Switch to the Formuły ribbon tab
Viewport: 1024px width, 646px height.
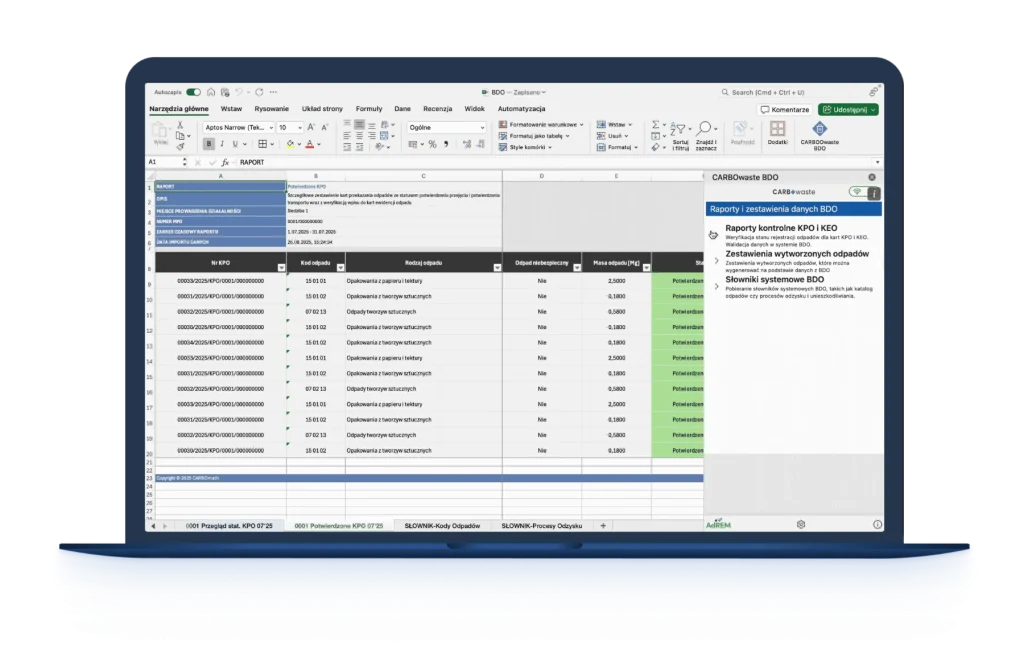pos(369,108)
